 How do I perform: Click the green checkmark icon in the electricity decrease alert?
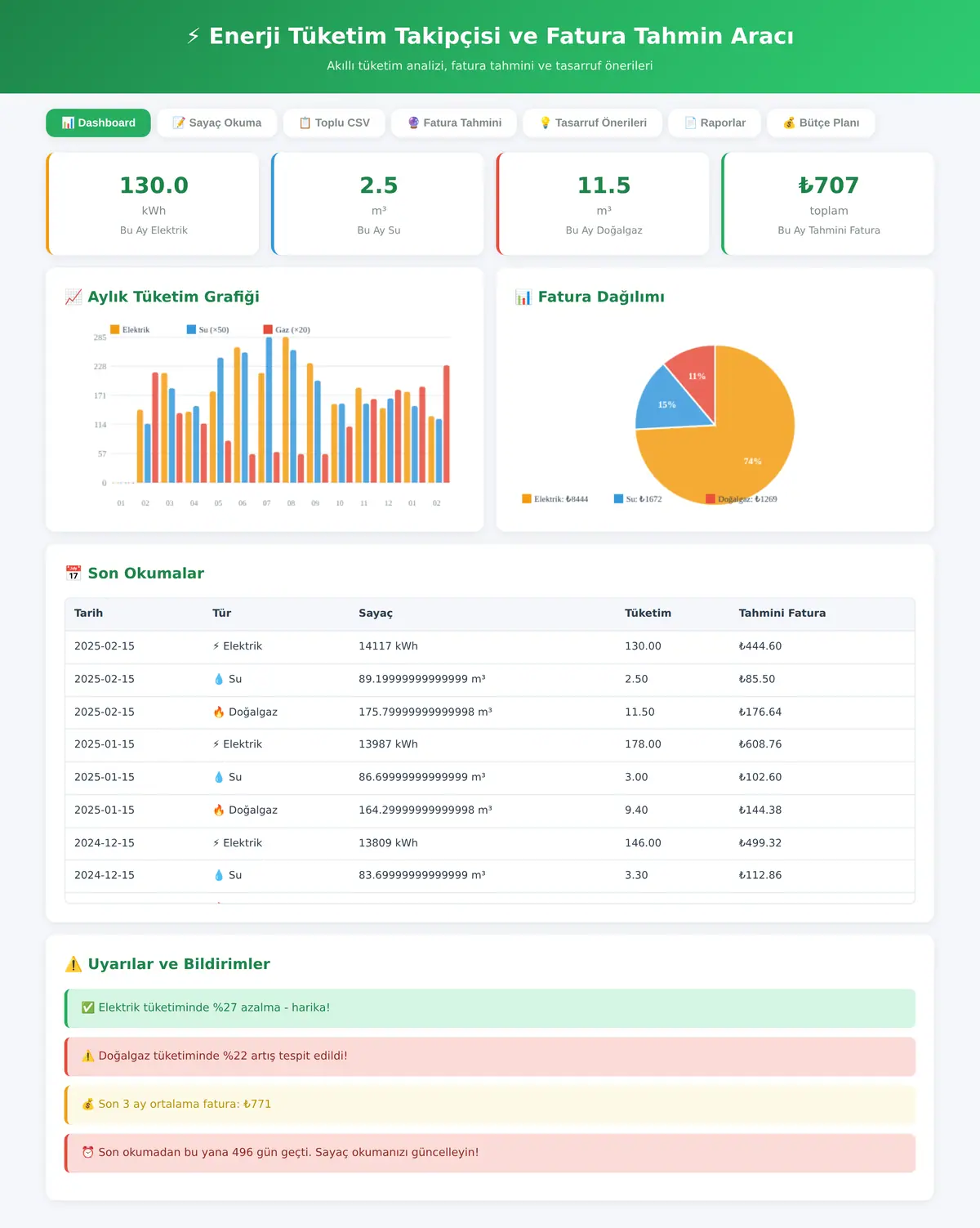[88, 1007]
